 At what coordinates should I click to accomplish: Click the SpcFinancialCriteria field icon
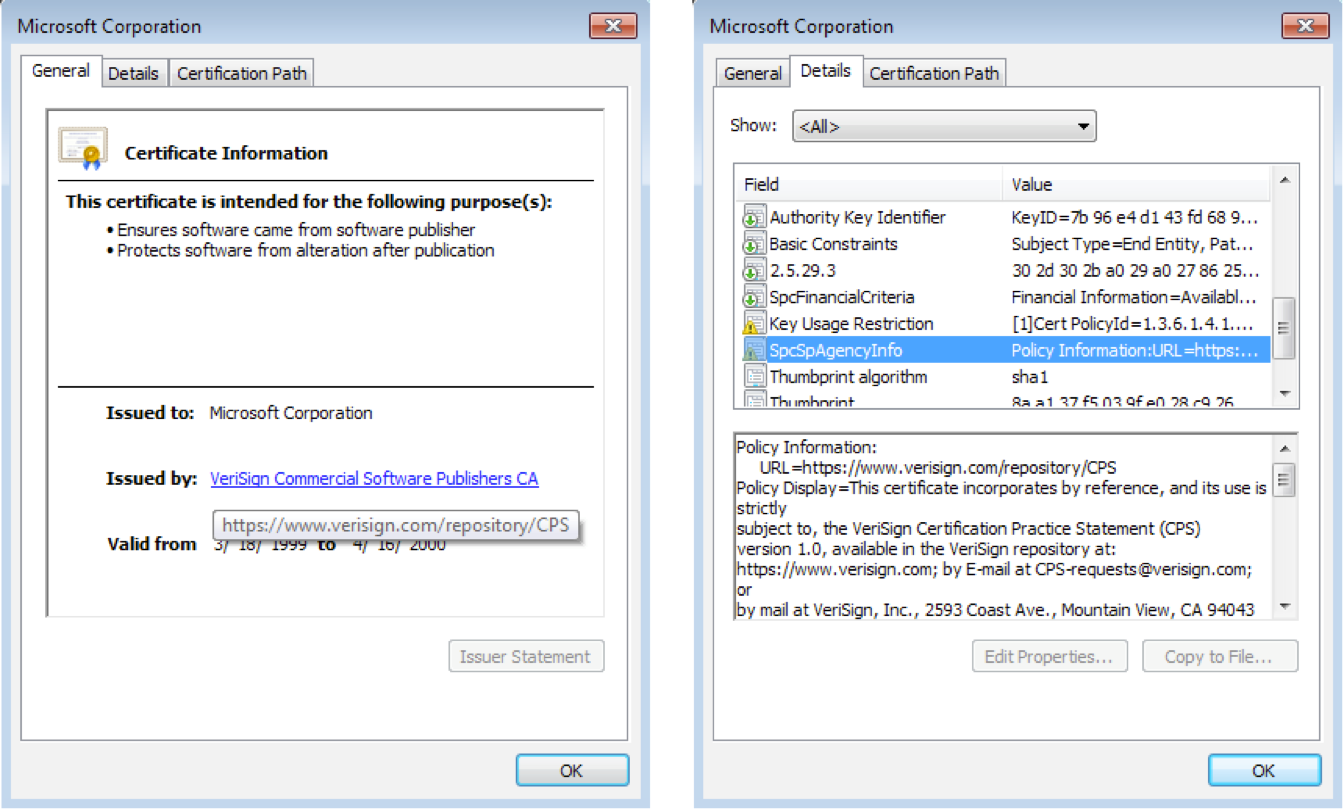click(753, 297)
